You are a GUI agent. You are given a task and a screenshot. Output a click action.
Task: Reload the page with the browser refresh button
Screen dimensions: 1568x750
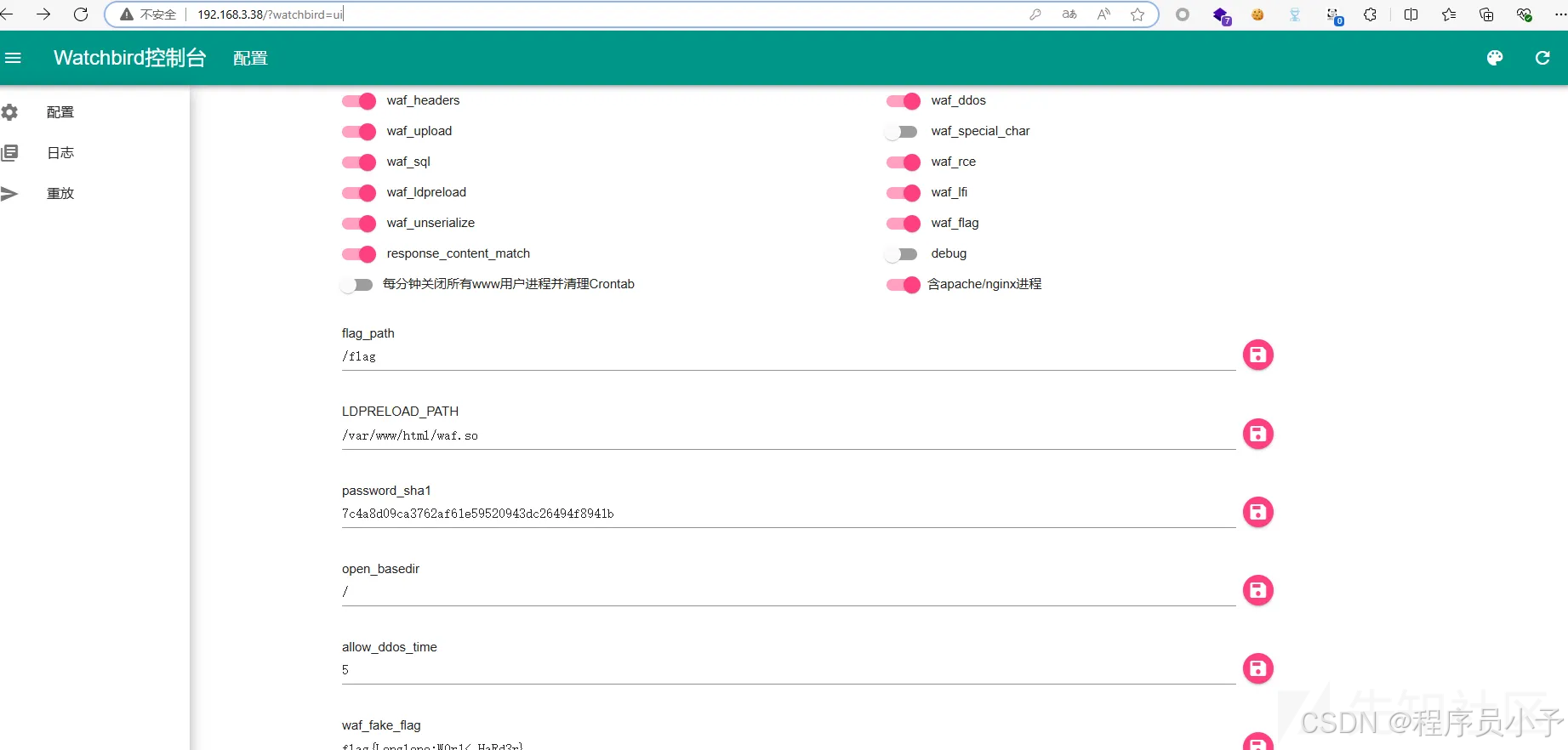pyautogui.click(x=81, y=14)
